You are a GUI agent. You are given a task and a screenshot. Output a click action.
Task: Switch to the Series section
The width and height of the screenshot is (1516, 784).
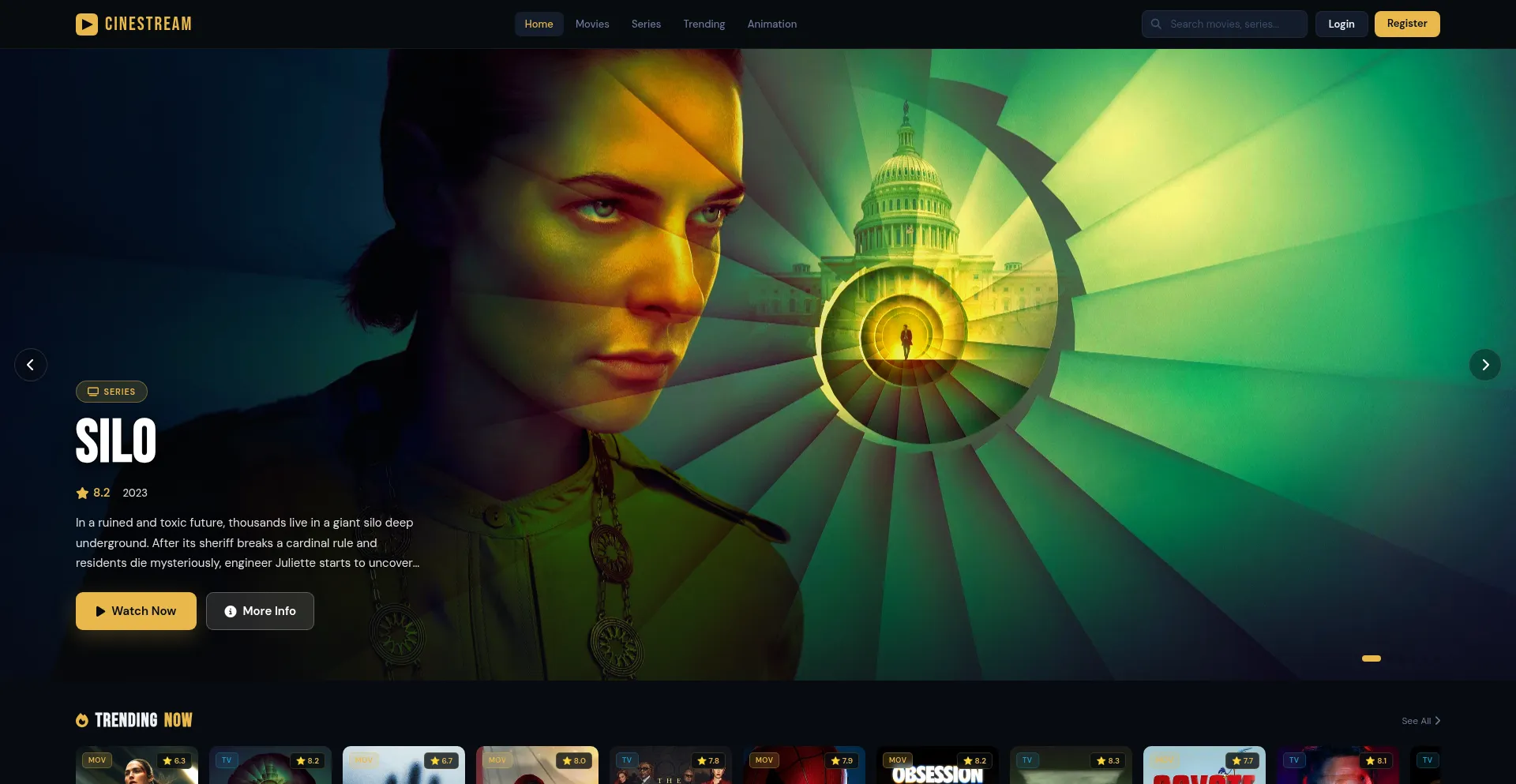646,24
